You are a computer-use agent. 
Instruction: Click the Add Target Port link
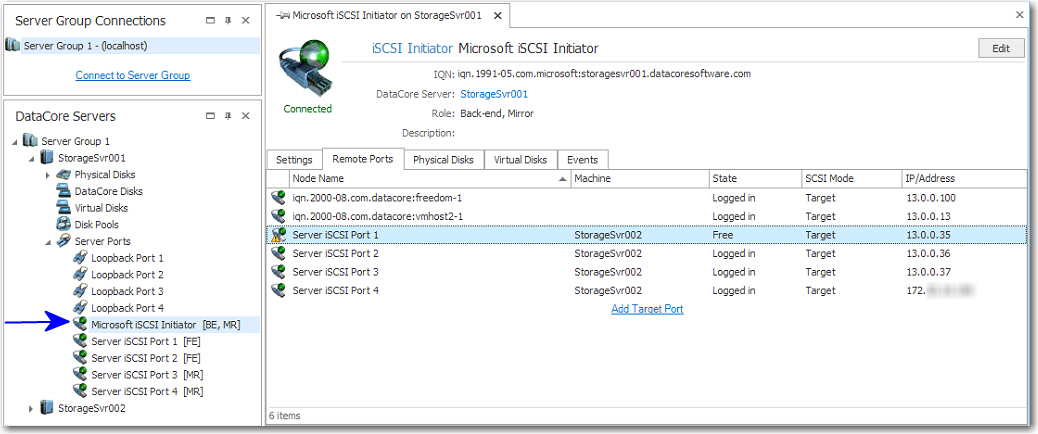point(647,309)
